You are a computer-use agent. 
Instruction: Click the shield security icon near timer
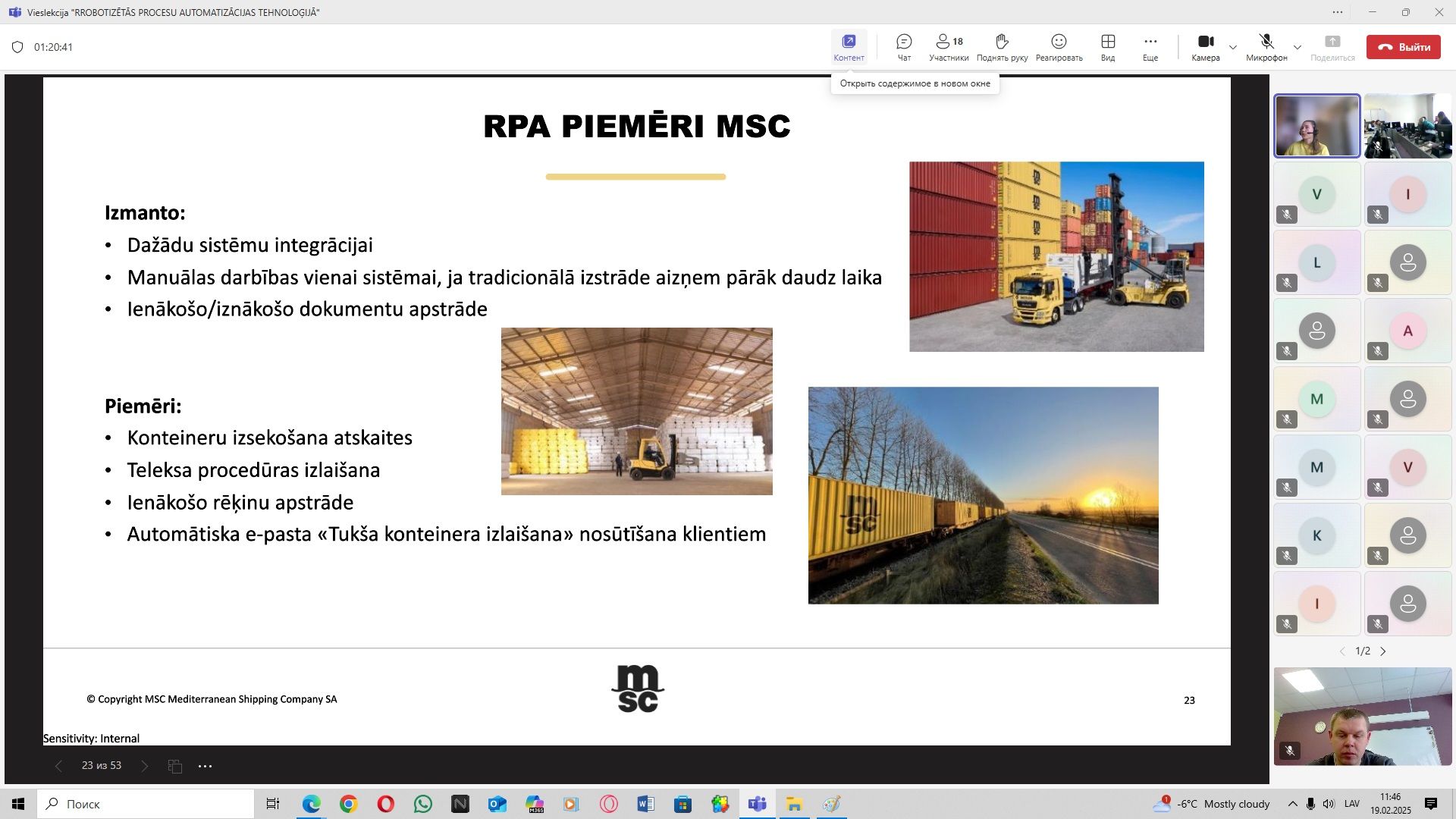[x=17, y=47]
